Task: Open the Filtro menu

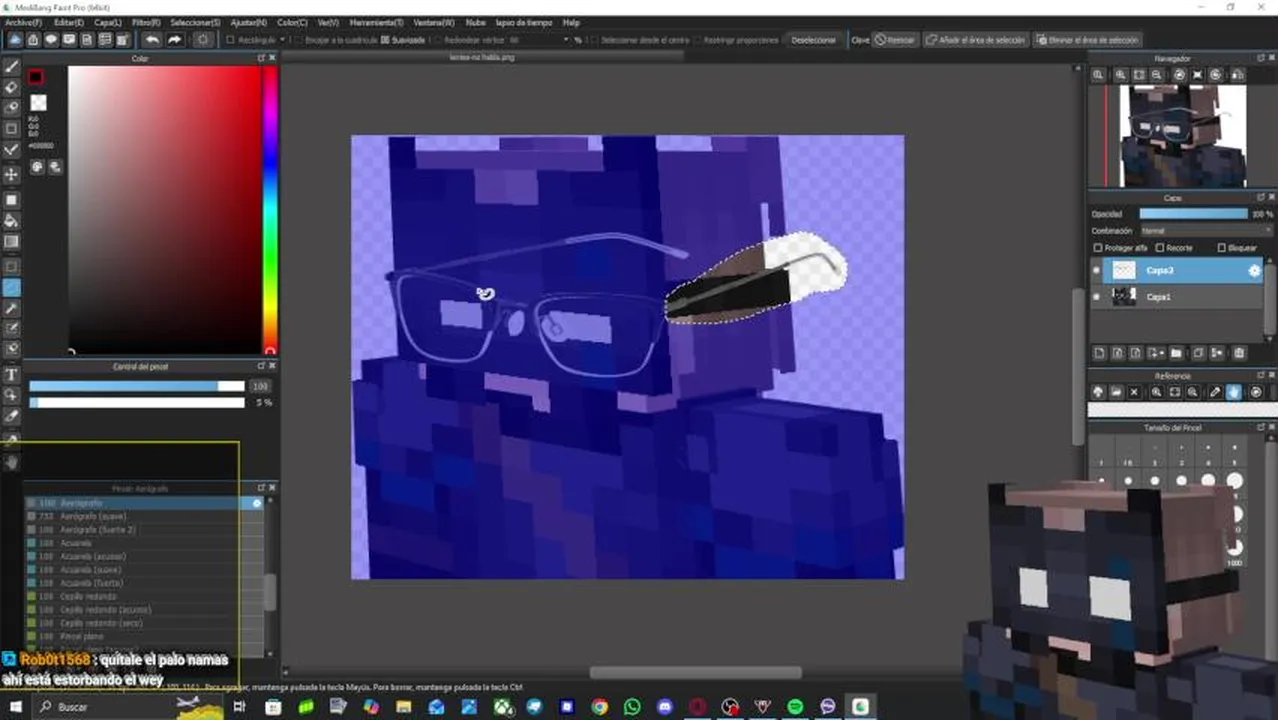Action: pyautogui.click(x=146, y=22)
